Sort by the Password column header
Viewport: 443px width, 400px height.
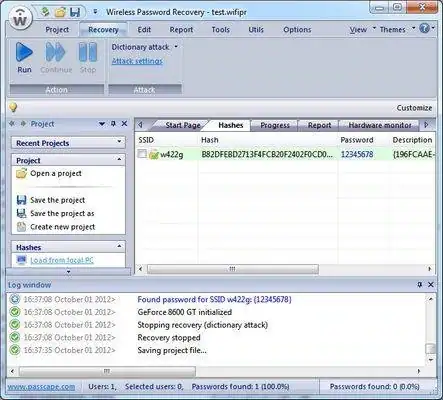click(357, 140)
